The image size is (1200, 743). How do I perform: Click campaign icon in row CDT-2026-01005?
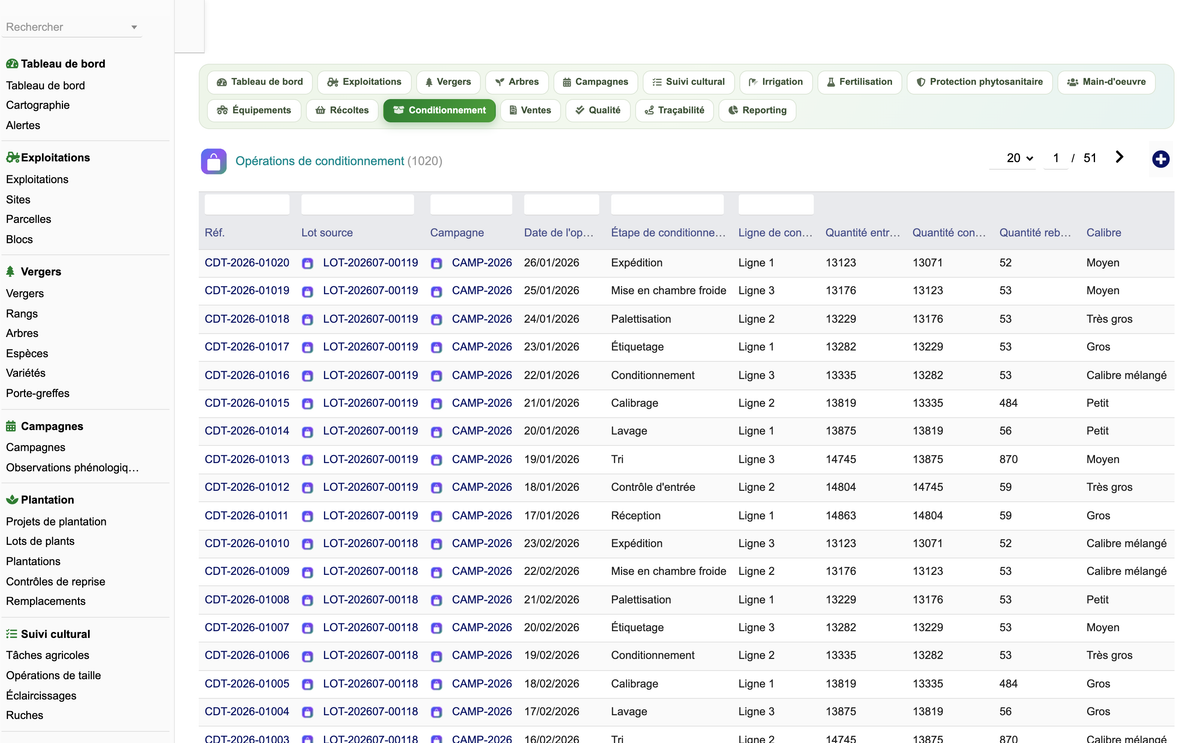(x=436, y=684)
